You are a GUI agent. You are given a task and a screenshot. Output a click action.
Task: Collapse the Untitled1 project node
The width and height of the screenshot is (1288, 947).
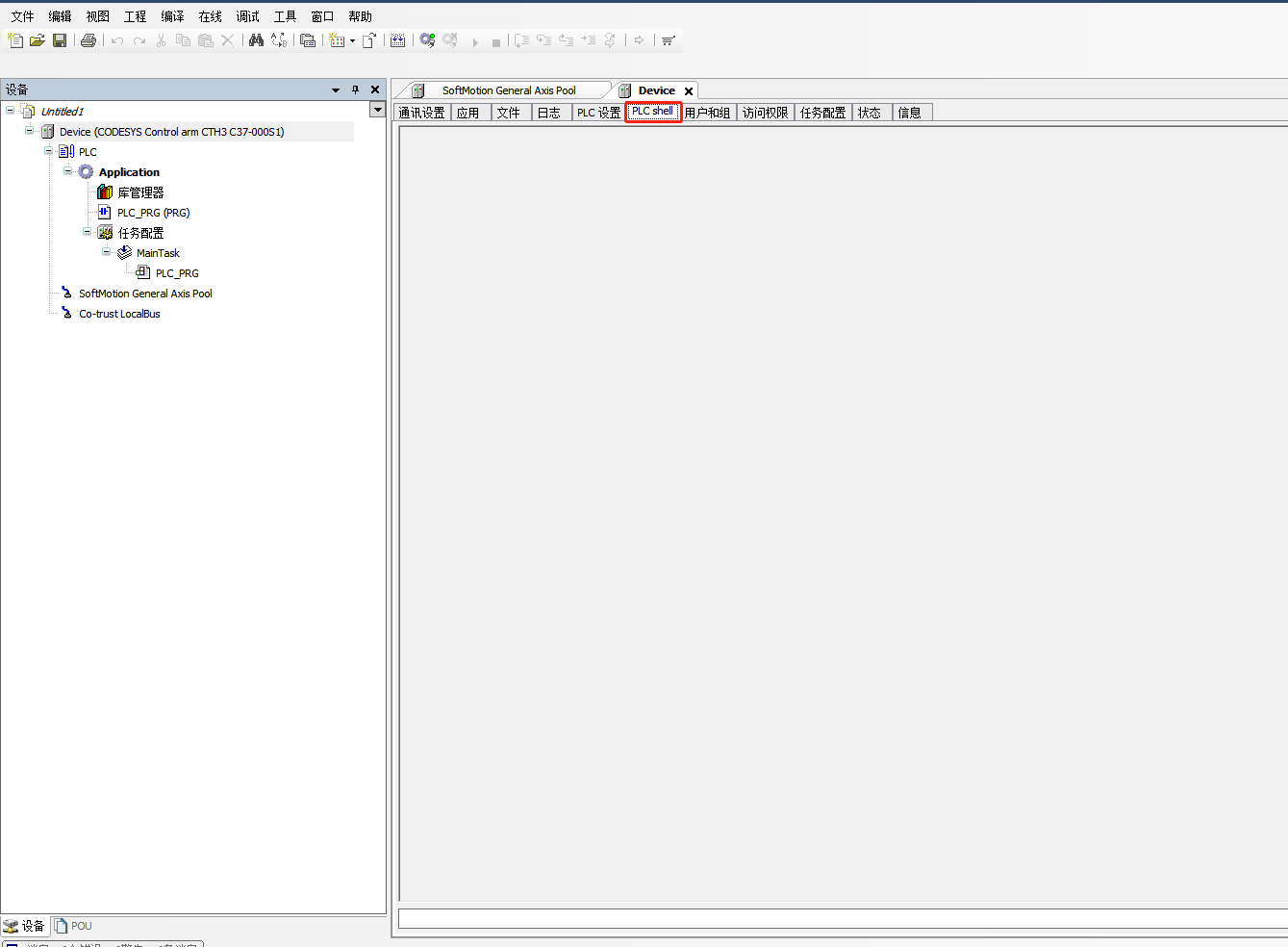(10, 111)
